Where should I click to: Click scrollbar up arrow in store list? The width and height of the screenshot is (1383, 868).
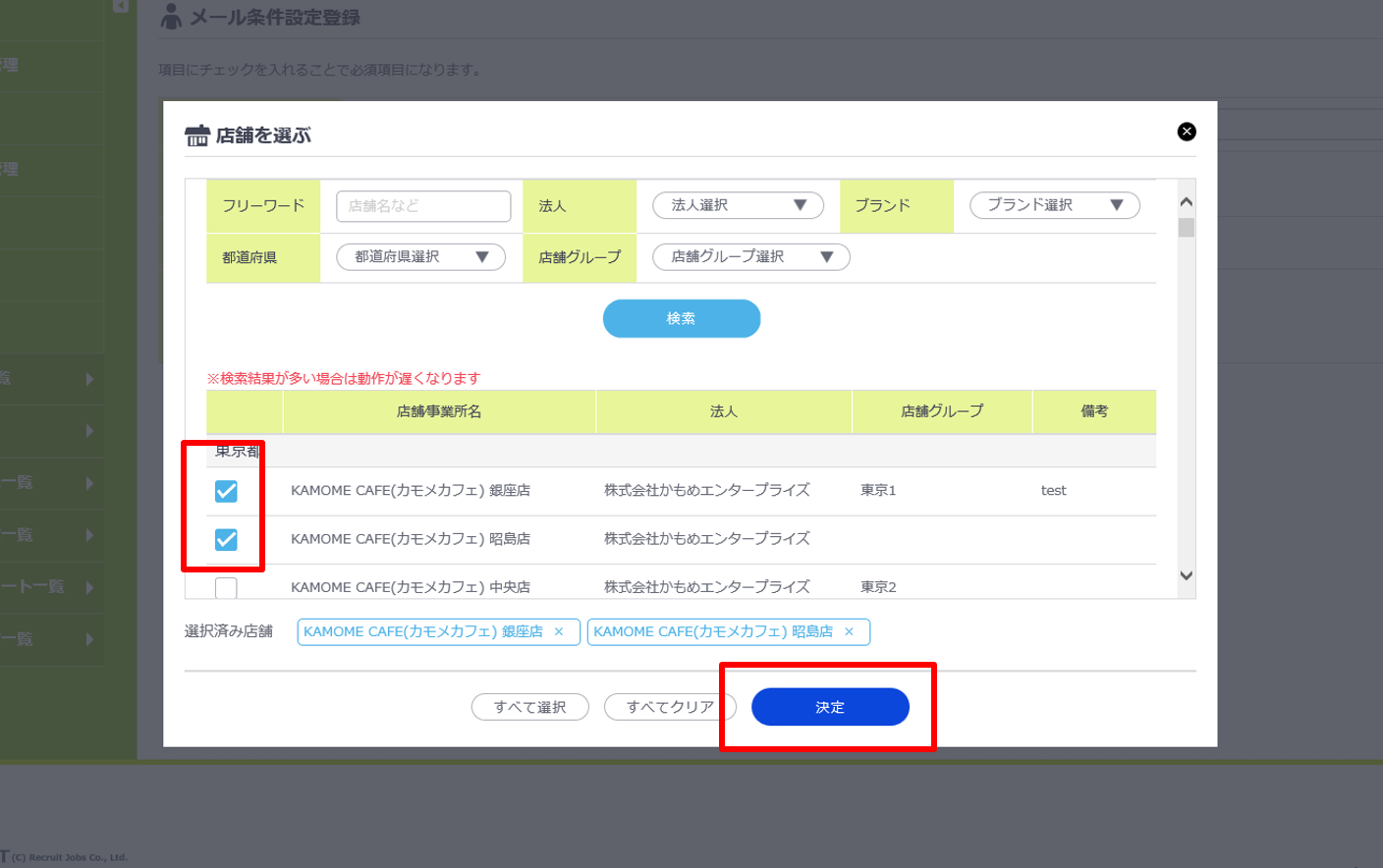(1186, 202)
